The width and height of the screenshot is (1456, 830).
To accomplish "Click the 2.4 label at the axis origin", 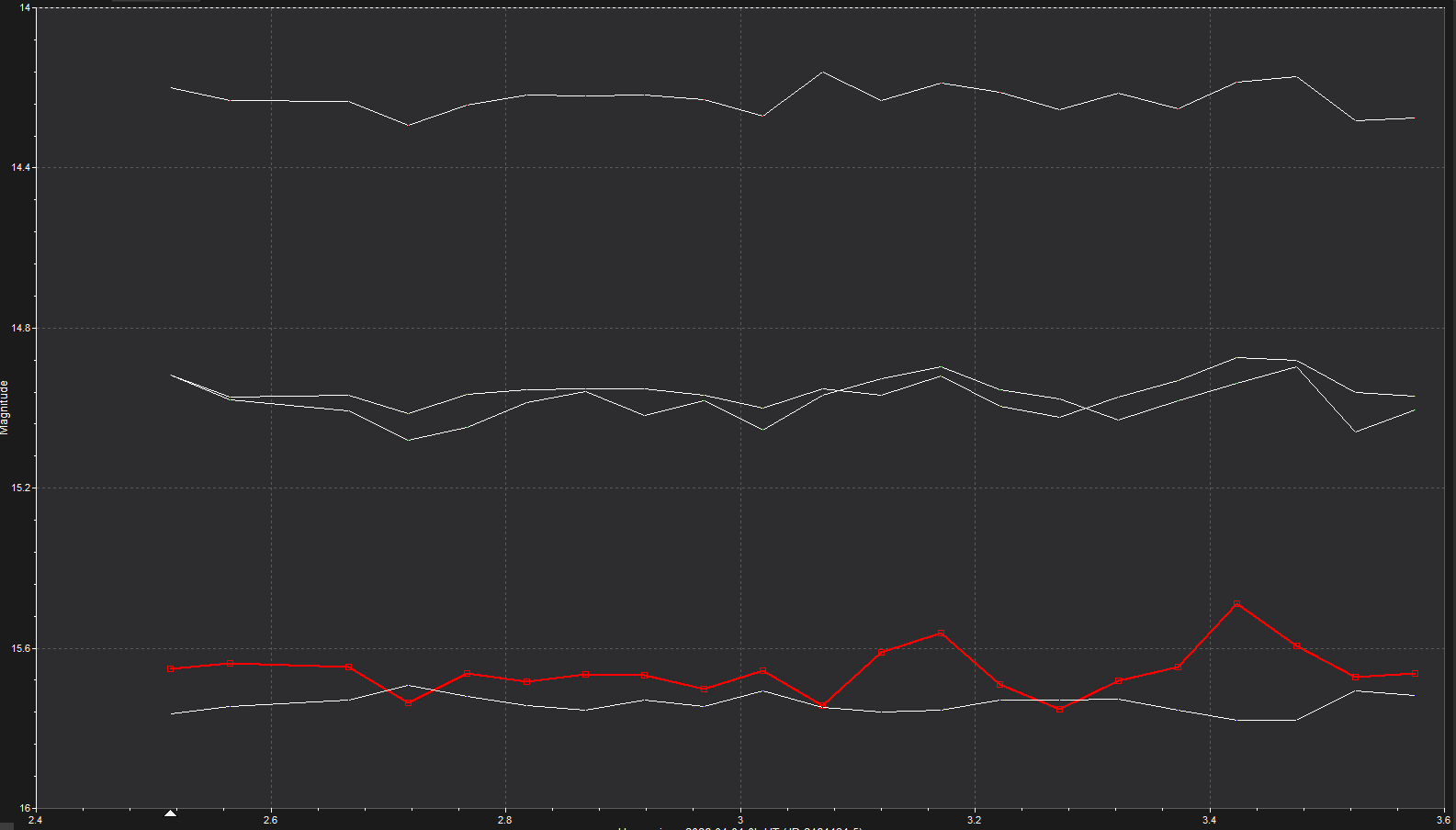I will [35, 820].
